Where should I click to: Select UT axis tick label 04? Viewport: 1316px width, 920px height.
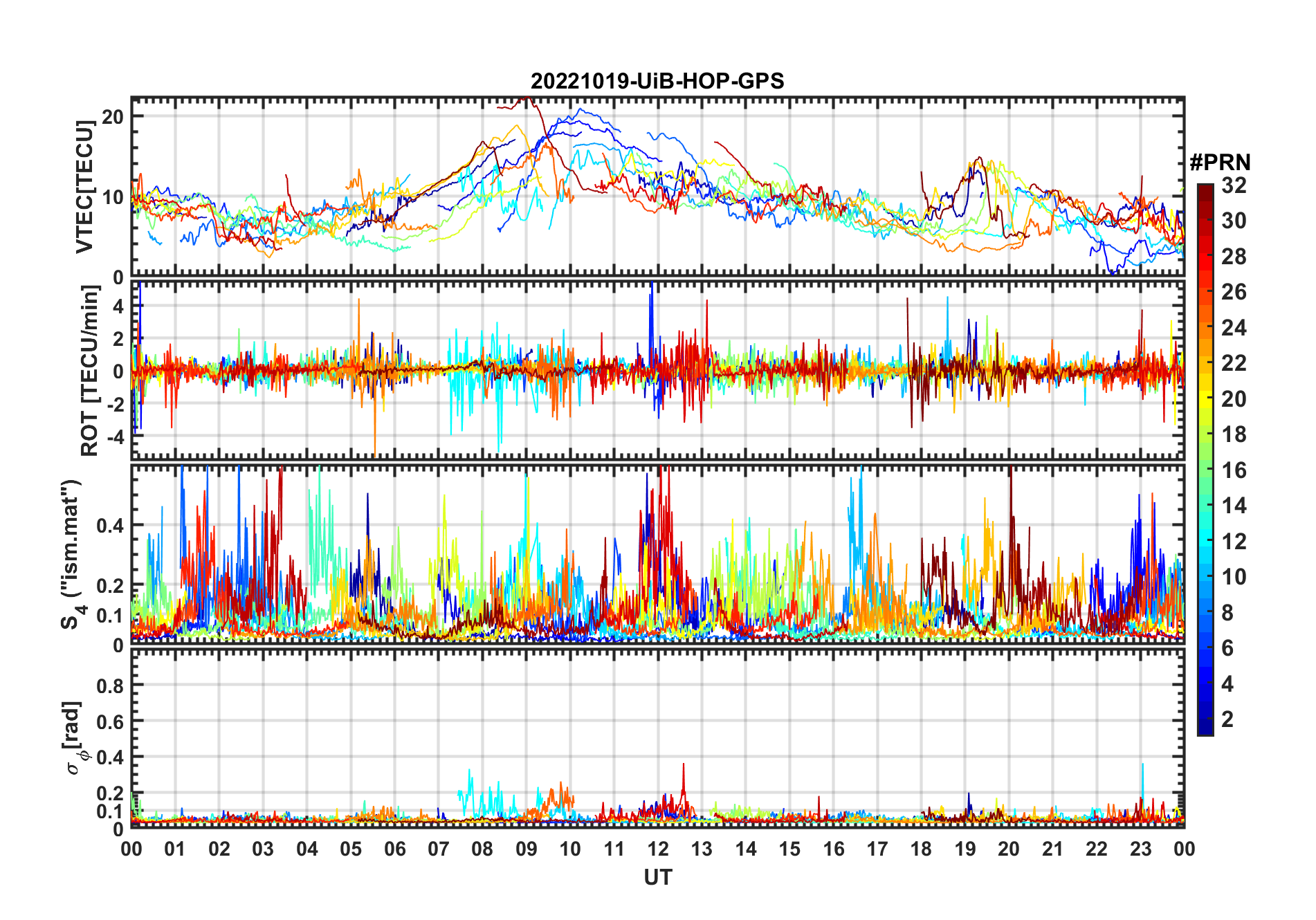pos(307,849)
